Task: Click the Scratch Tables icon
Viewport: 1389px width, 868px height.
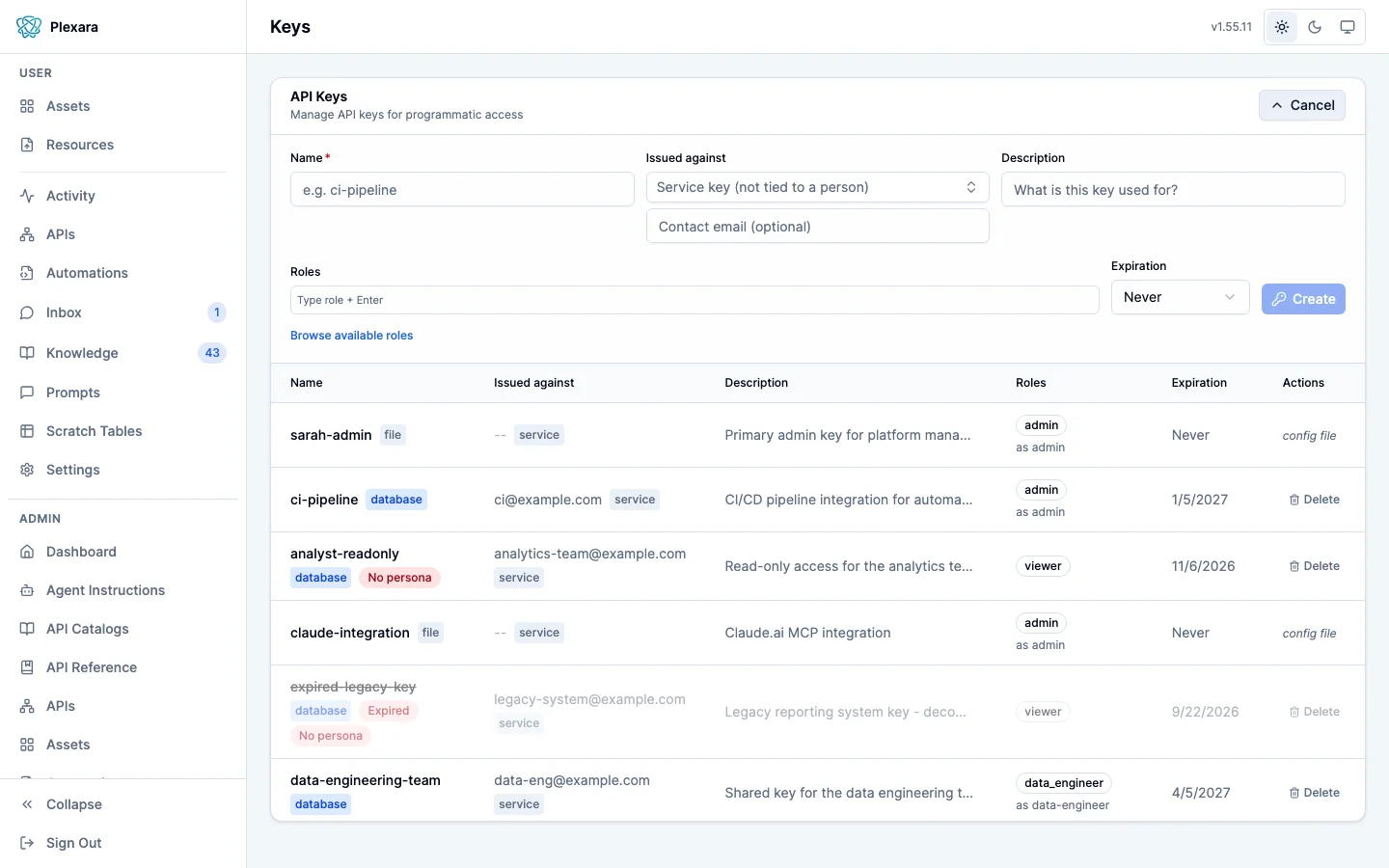Action: (27, 431)
